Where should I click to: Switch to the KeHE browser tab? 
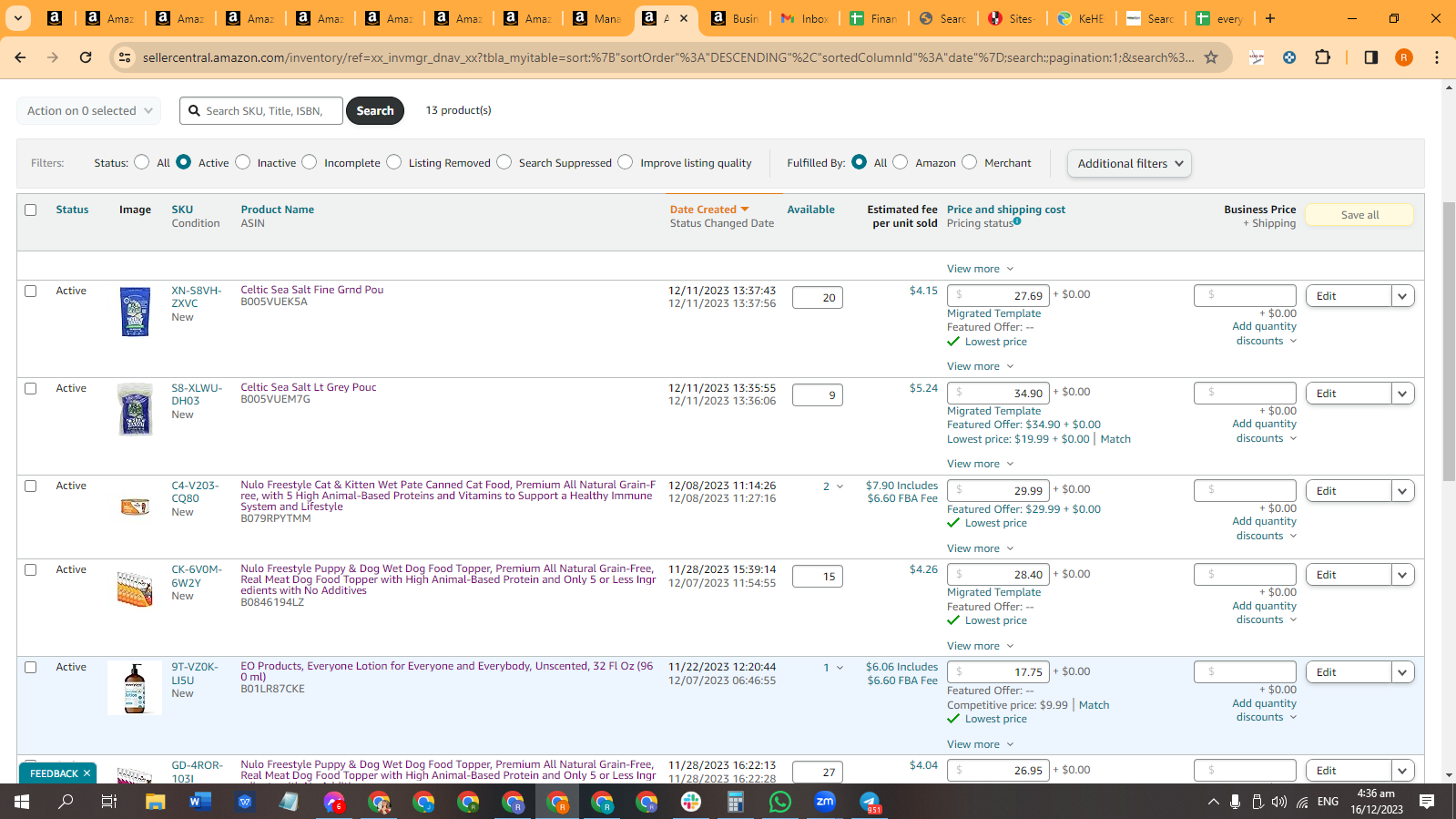point(1081,18)
